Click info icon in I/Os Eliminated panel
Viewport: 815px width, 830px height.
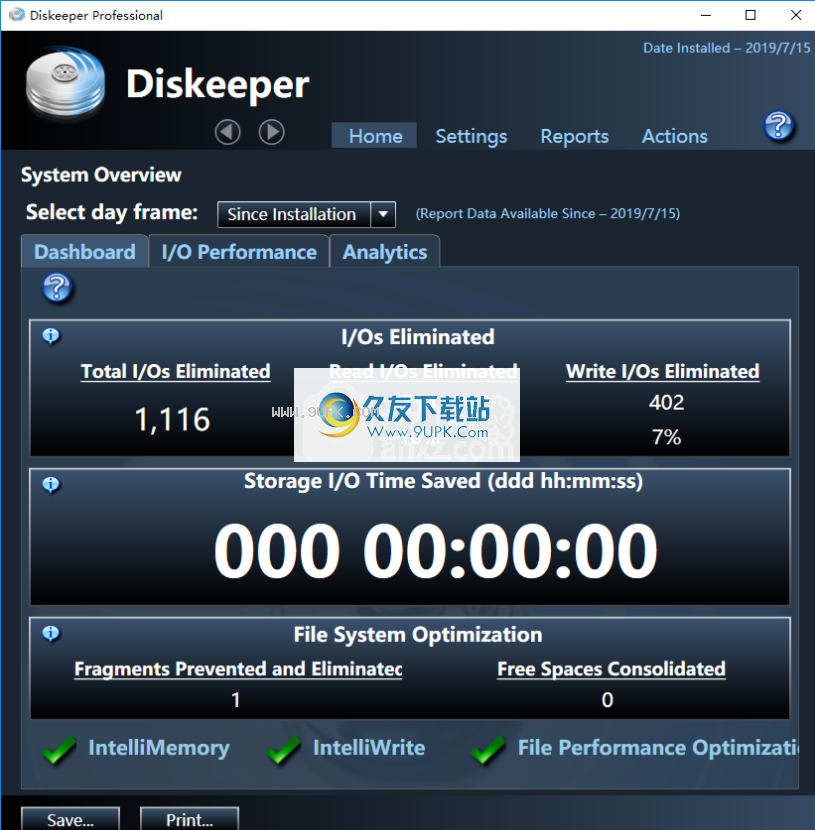[x=51, y=336]
